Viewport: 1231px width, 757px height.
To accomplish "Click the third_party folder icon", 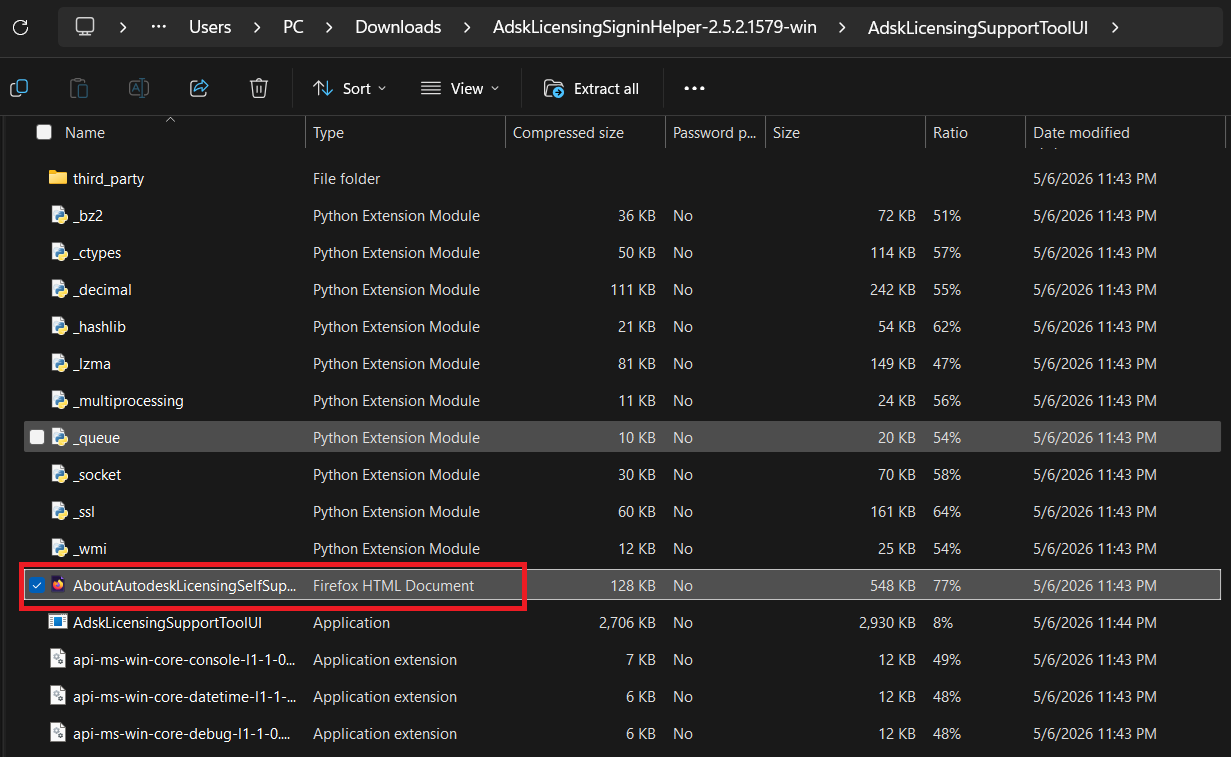I will 58,178.
